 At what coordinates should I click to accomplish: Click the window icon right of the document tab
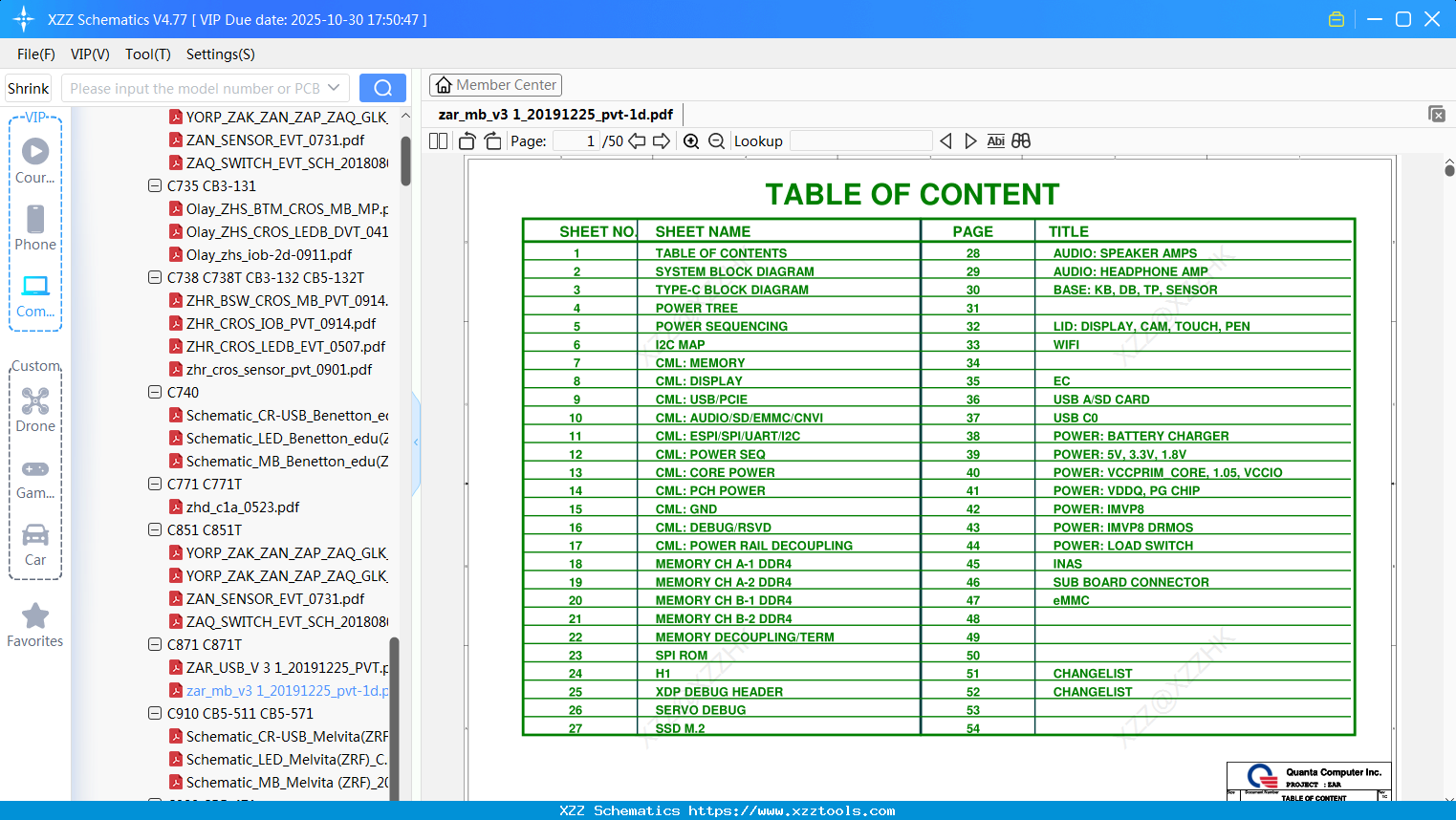1437,114
